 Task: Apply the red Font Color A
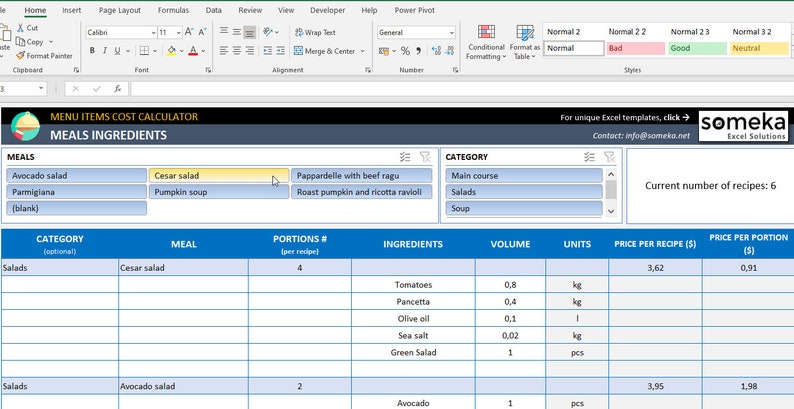[193, 51]
